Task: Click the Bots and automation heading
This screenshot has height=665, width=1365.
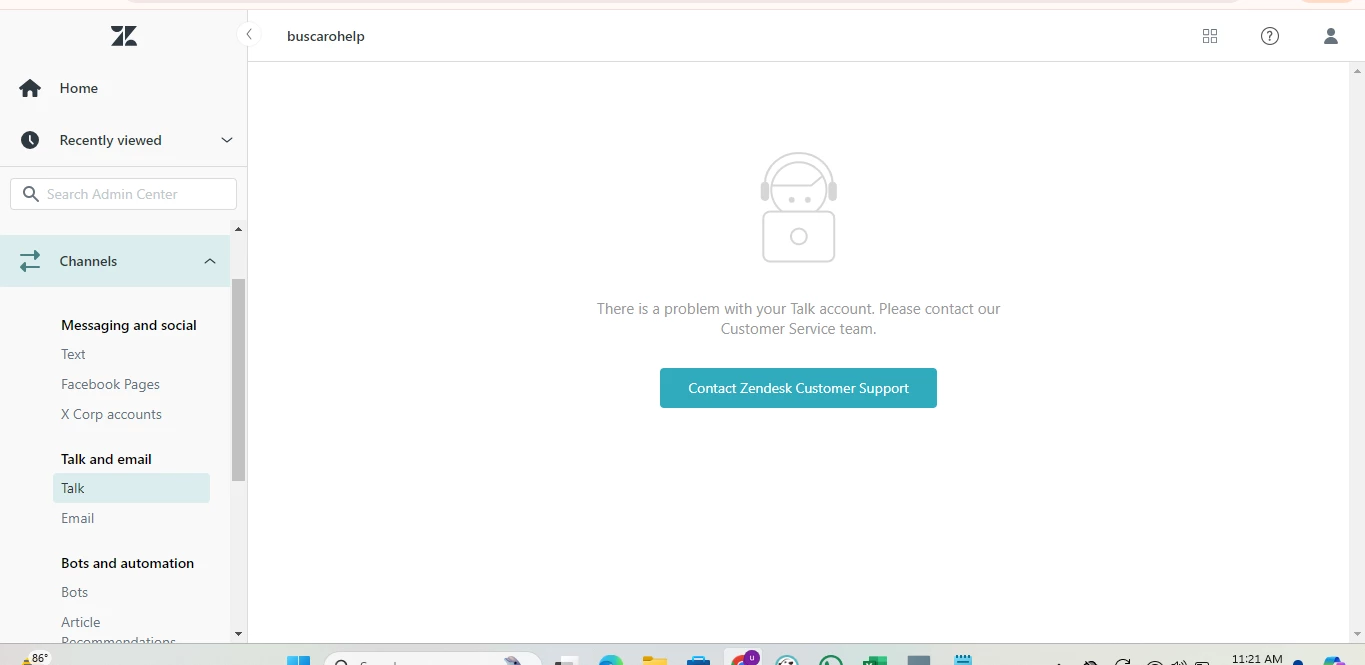Action: point(127,563)
